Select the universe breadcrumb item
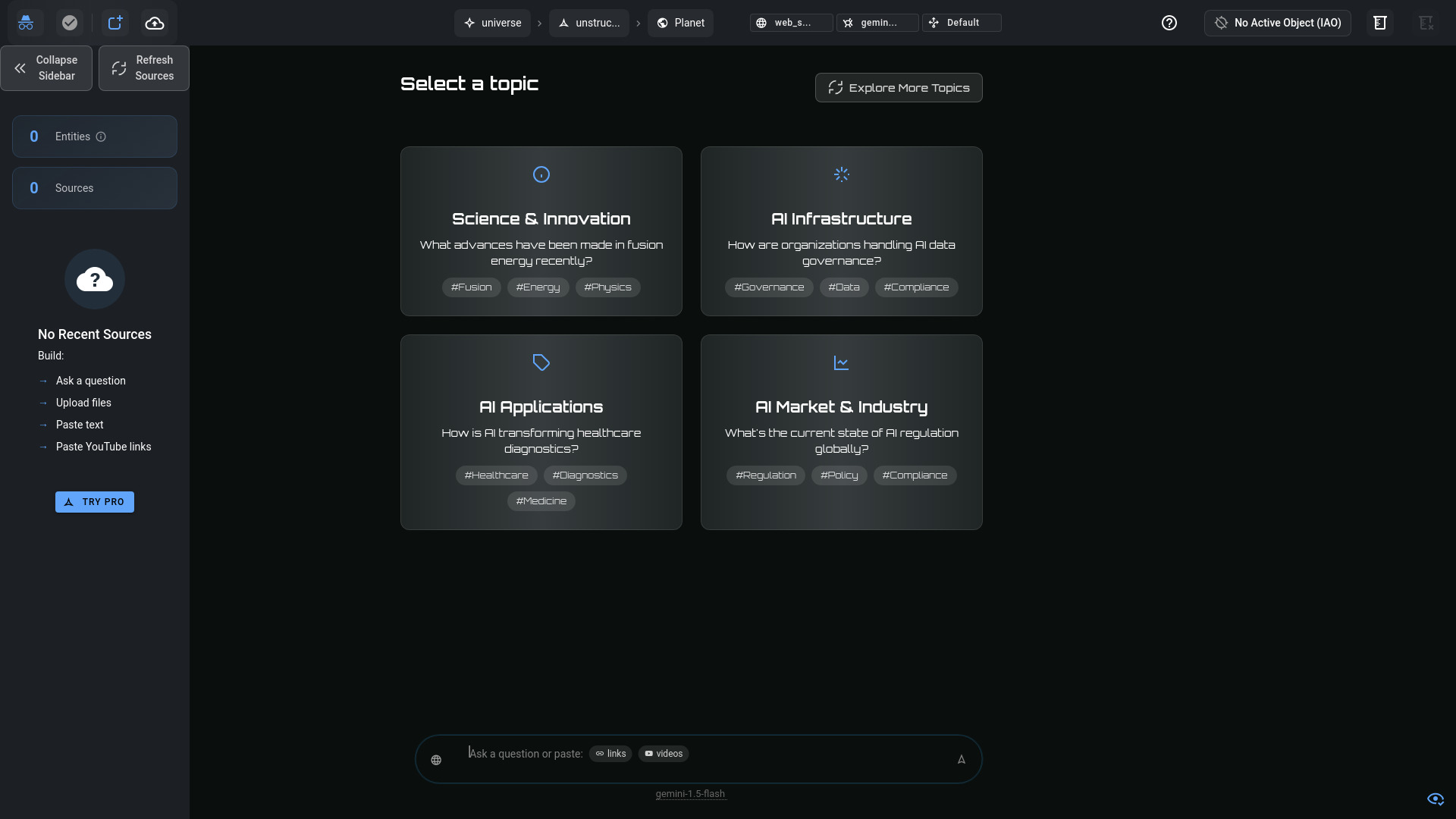The width and height of the screenshot is (1456, 819). tap(492, 23)
